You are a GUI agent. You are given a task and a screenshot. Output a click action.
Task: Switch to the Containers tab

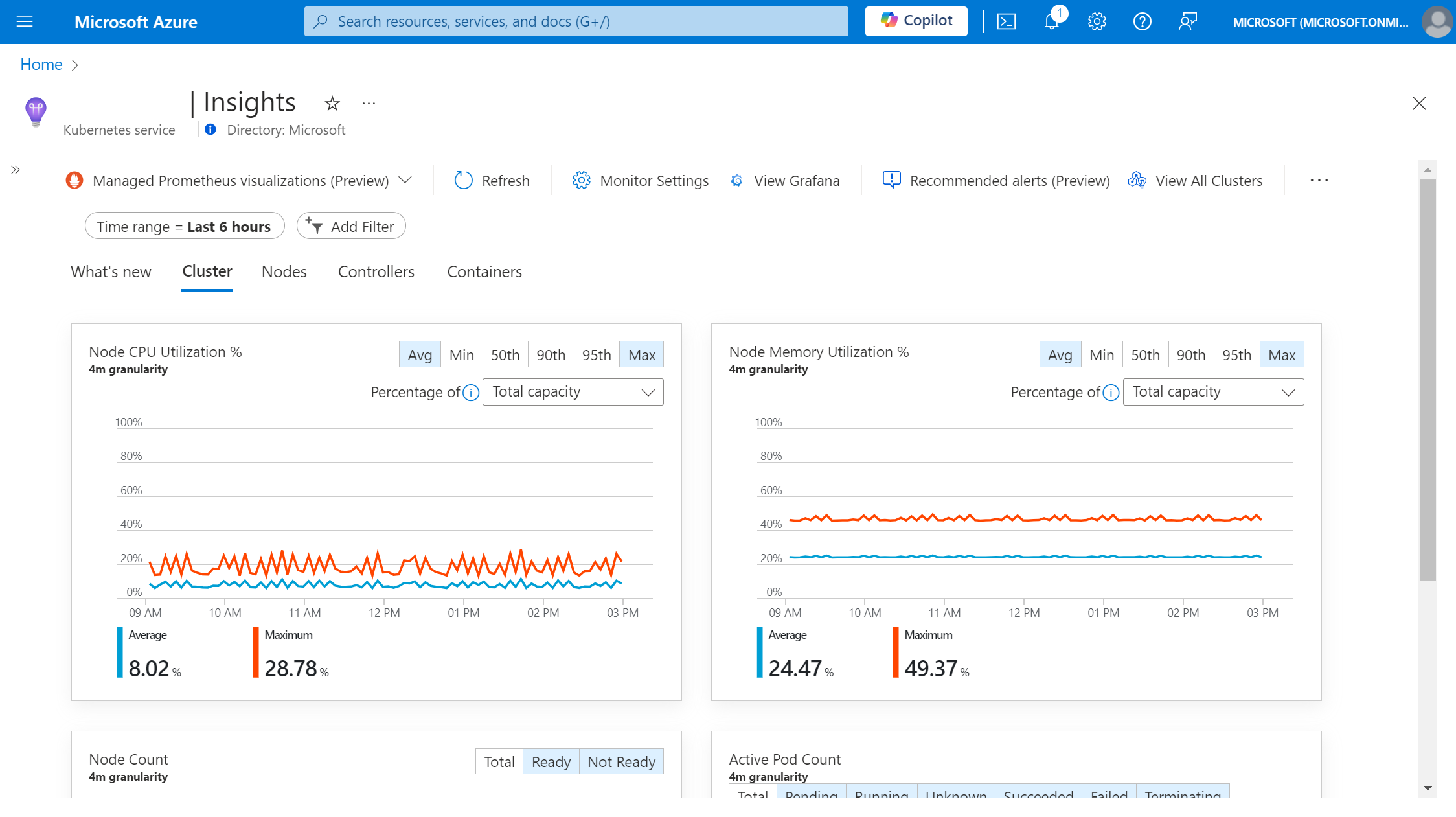tap(485, 271)
